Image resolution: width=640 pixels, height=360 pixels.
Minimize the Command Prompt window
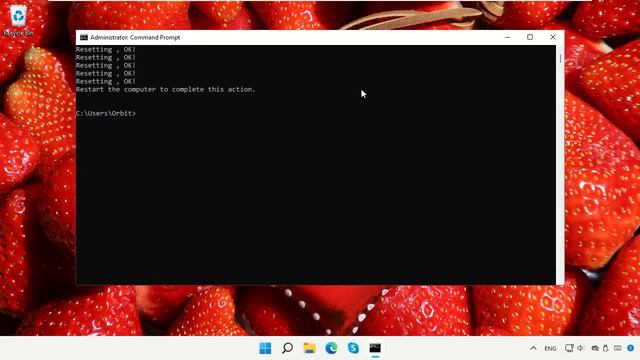[507, 37]
